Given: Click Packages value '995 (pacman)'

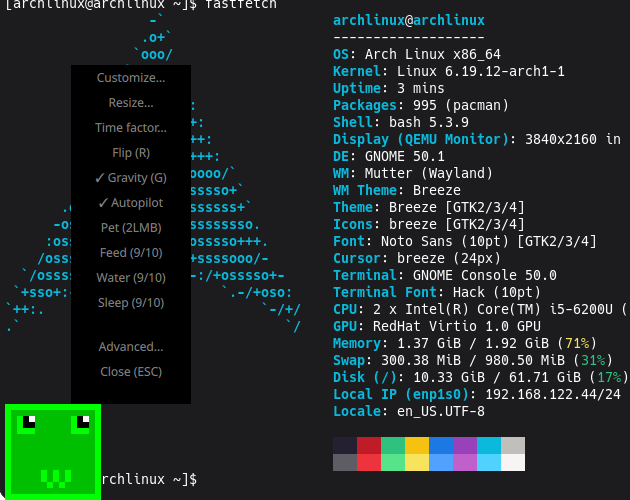Looking at the screenshot, I should tap(461, 105).
